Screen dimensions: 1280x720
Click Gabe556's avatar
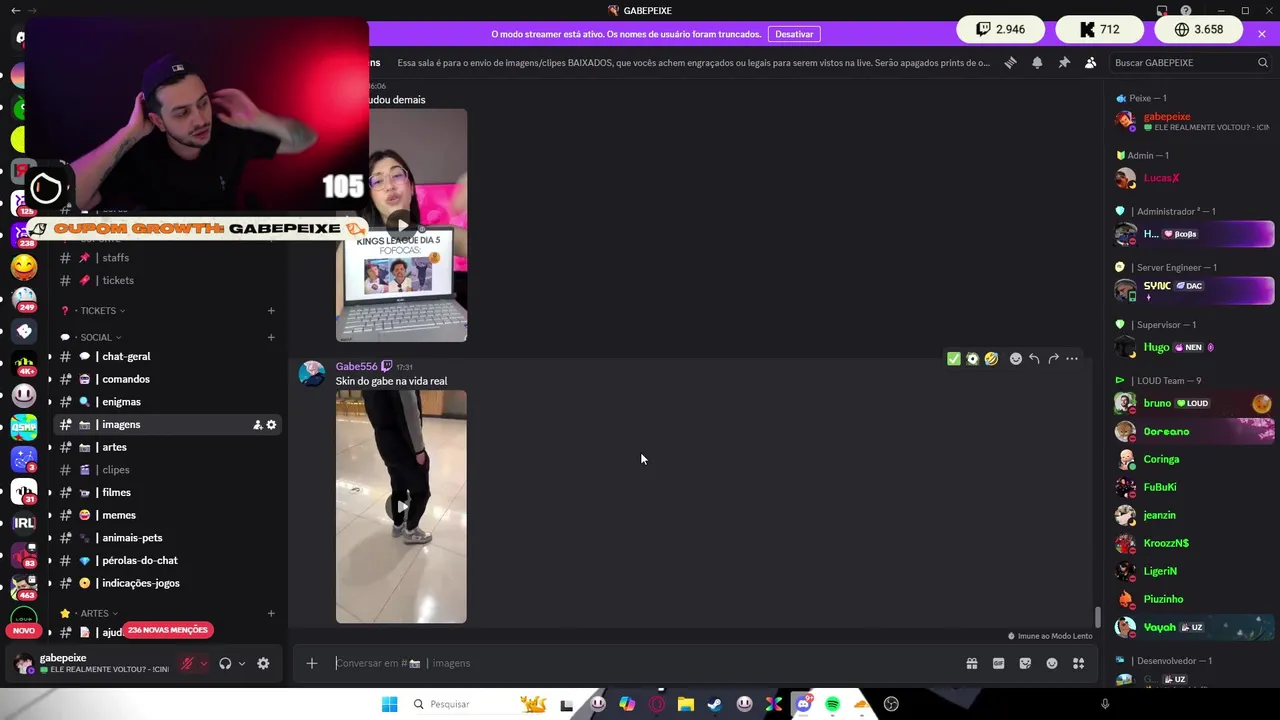(312, 374)
